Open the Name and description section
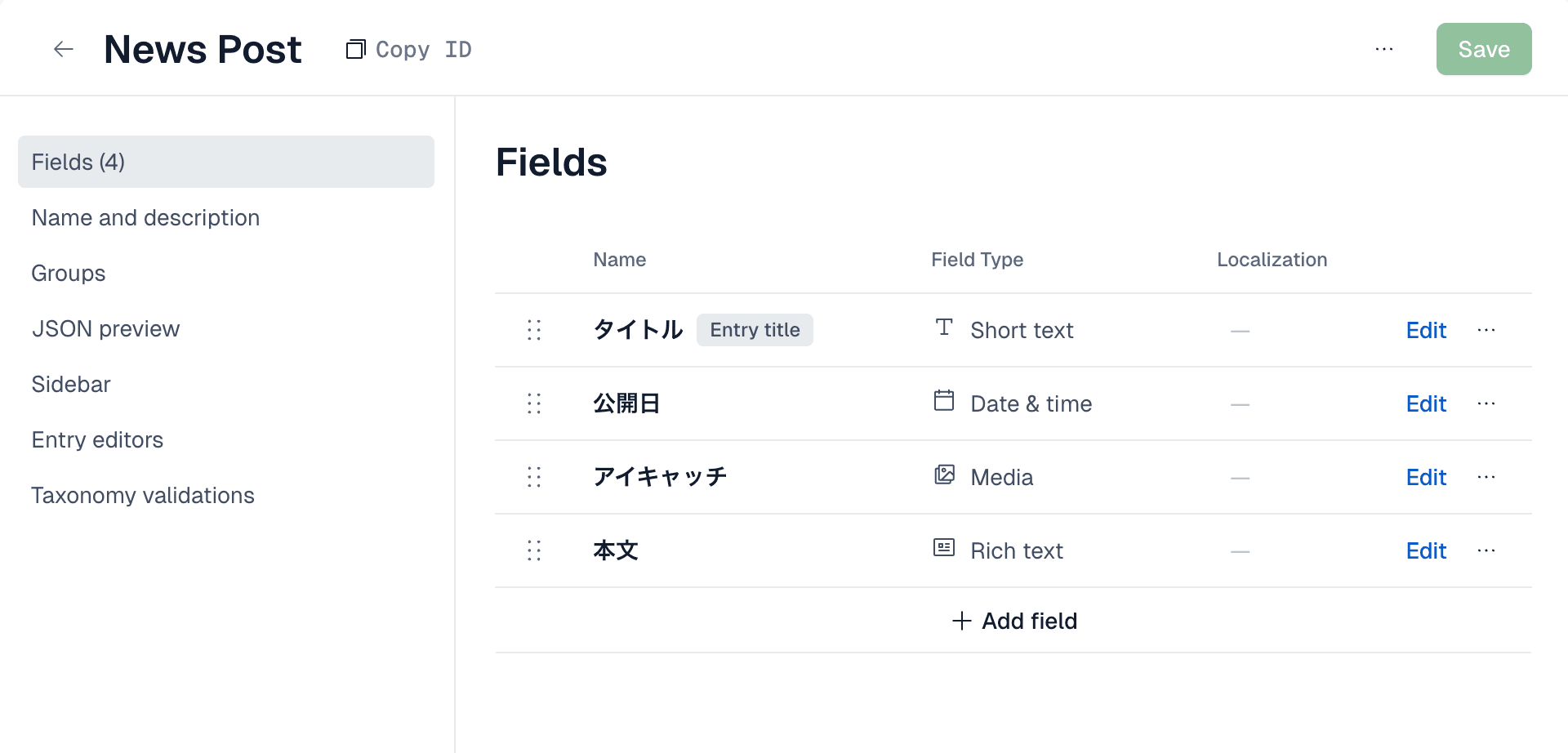 145,217
